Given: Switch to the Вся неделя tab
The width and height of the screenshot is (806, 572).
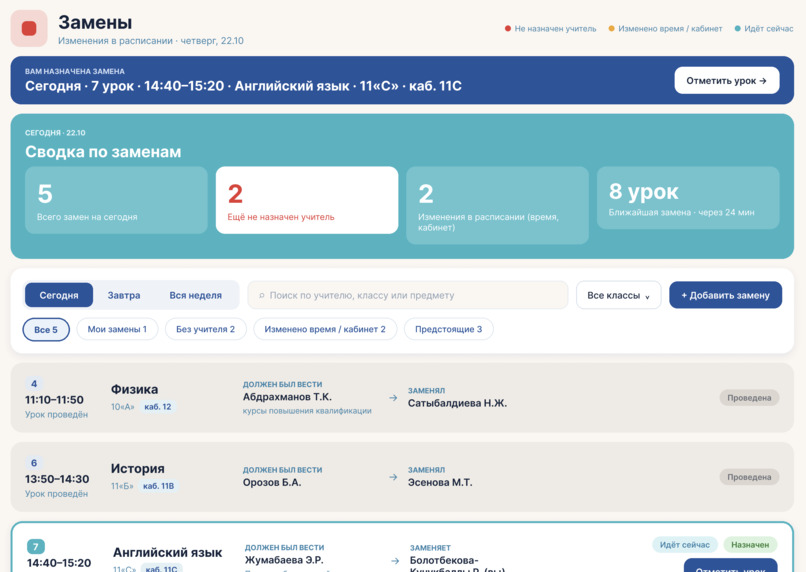Looking at the screenshot, I should click(196, 295).
